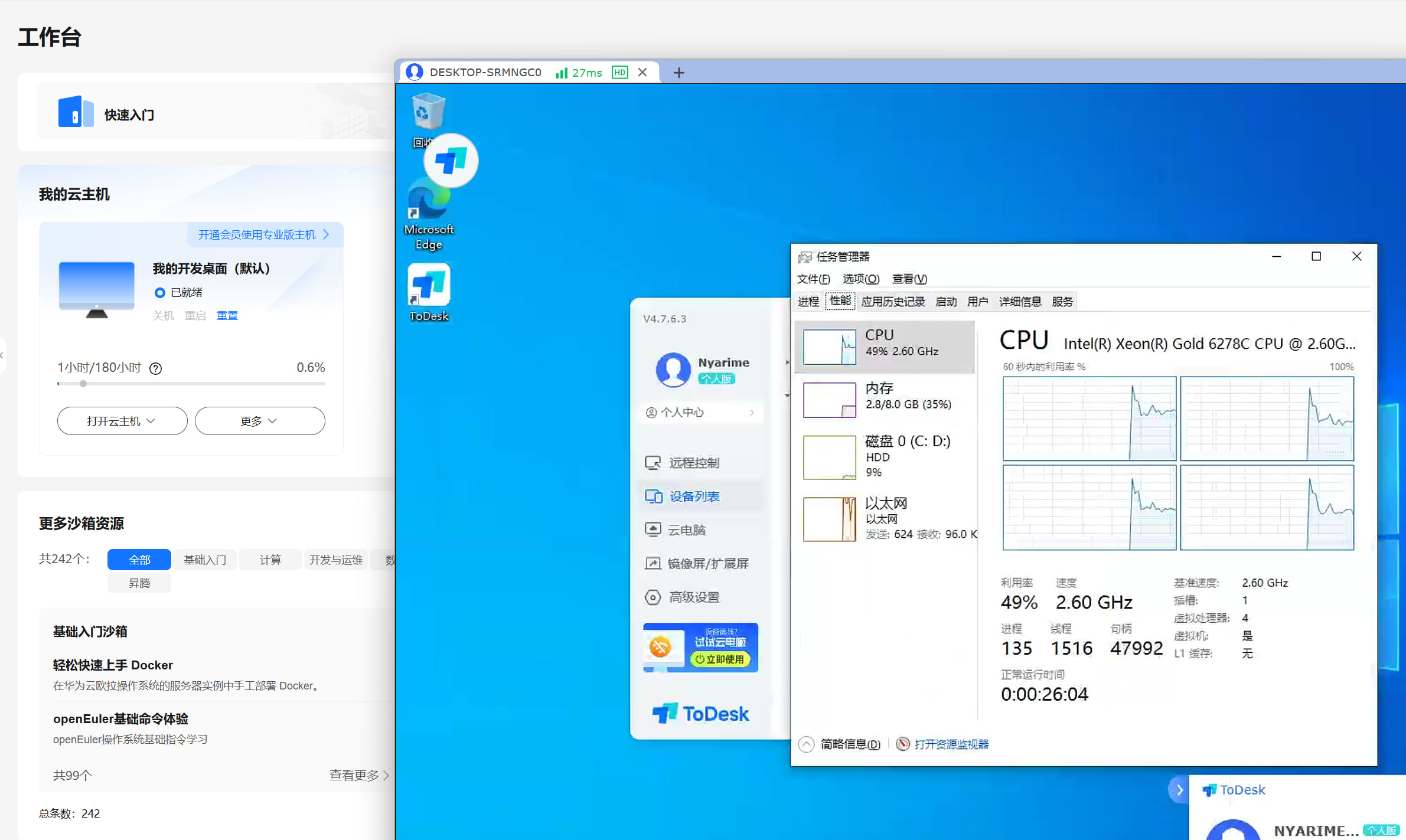The height and width of the screenshot is (840, 1406).
Task: Click the HD quality indicator in session tab
Action: point(619,73)
